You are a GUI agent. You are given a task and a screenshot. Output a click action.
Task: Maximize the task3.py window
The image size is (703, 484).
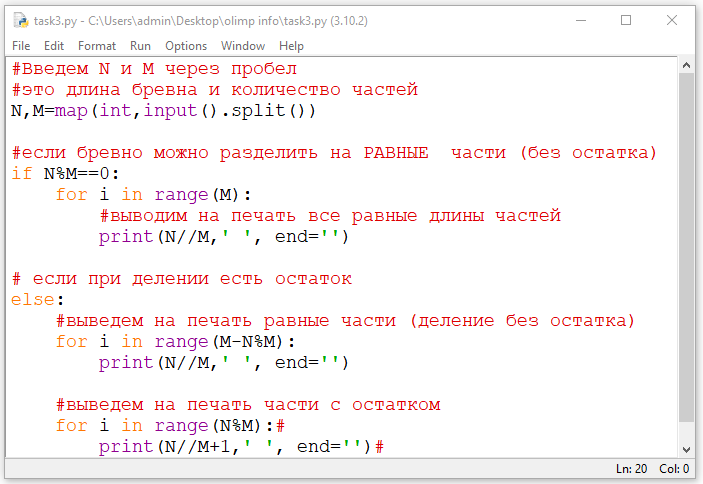(626, 21)
